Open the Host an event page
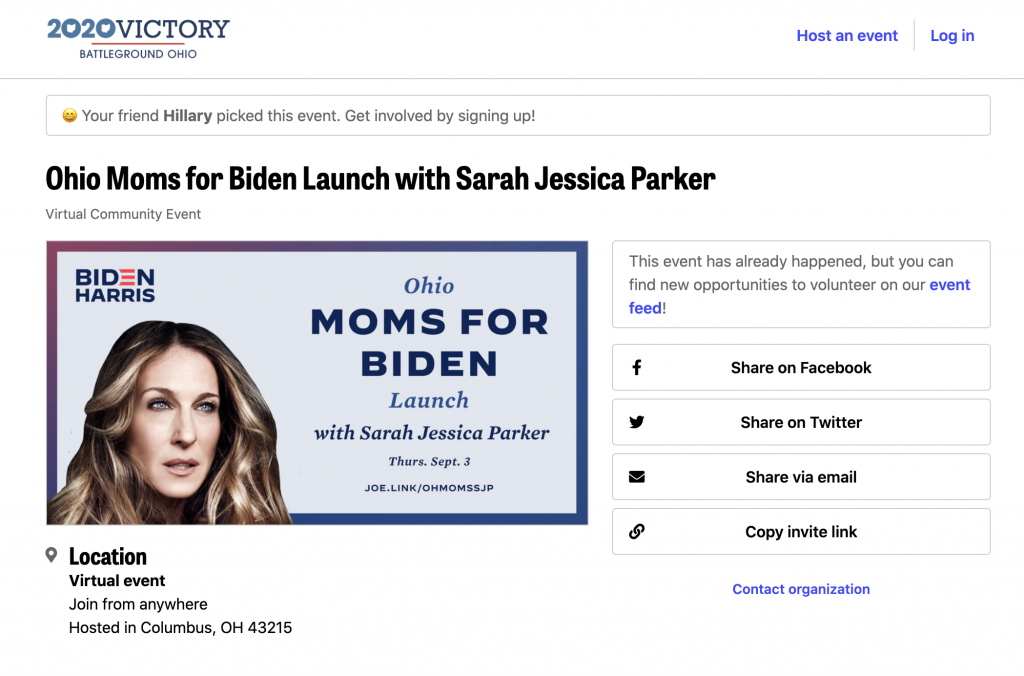This screenshot has height=676, width=1024. click(x=847, y=36)
